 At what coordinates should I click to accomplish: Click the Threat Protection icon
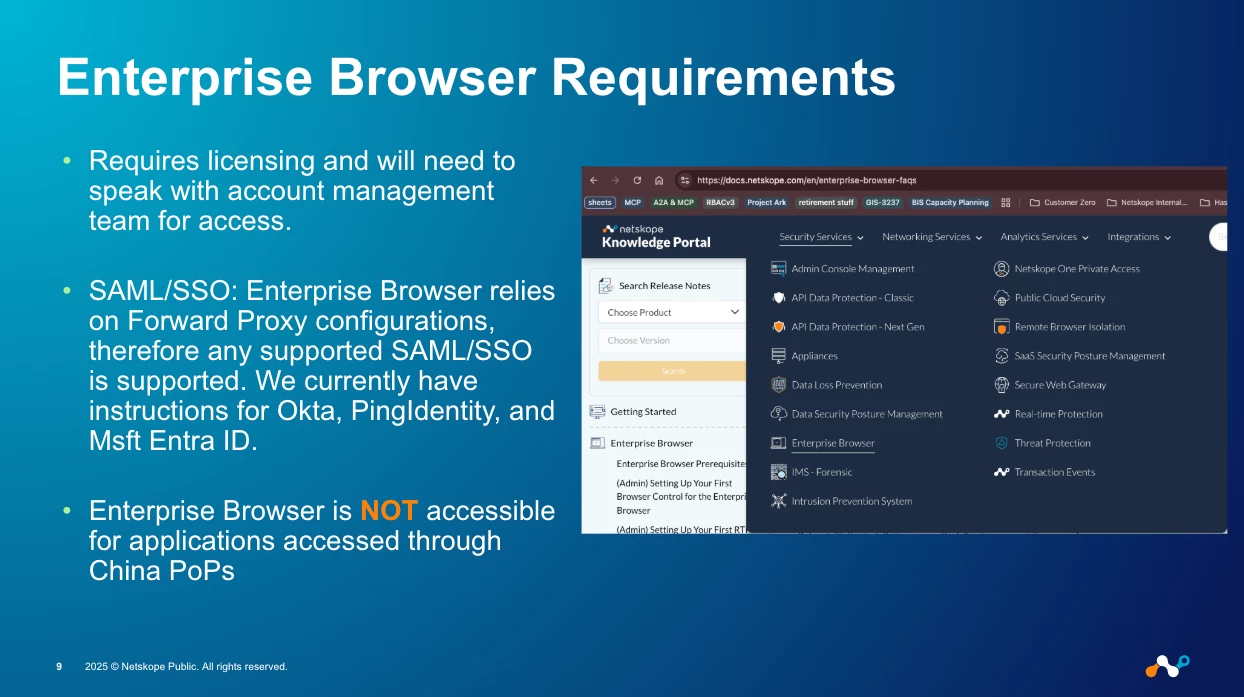coord(1001,443)
